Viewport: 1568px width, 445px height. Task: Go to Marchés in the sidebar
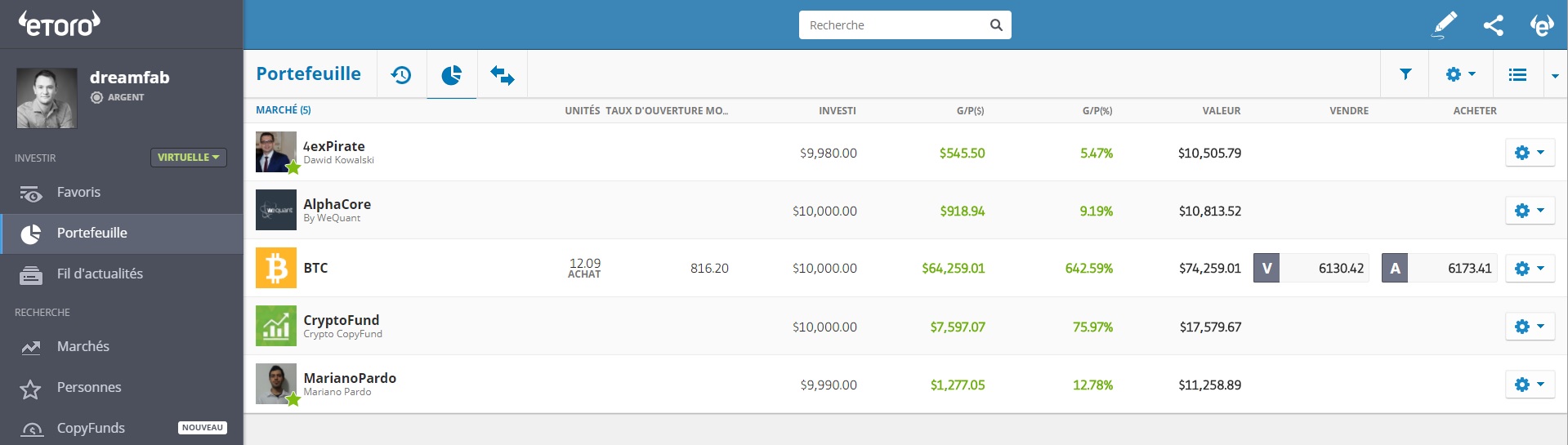coord(83,347)
